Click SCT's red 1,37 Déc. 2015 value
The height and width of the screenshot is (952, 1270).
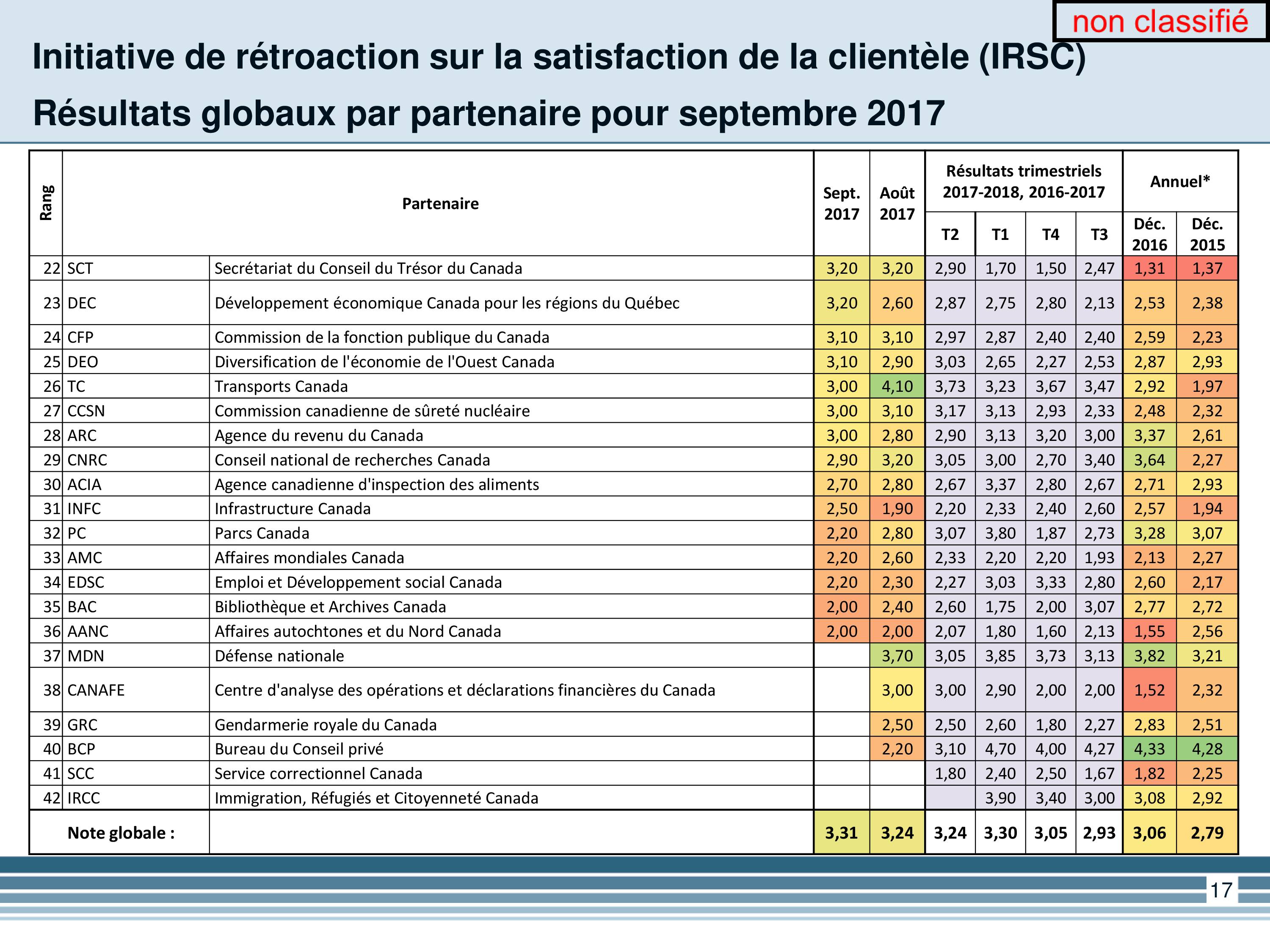[x=1207, y=269]
